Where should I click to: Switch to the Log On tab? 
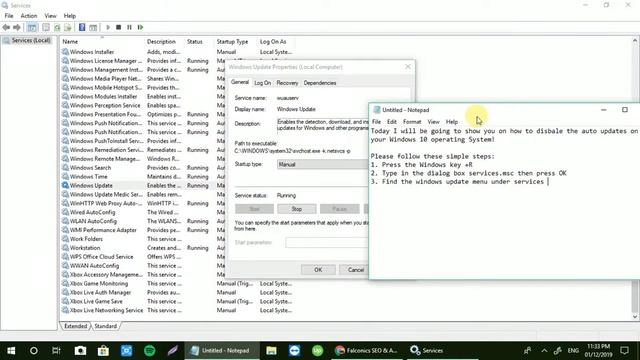[262, 83]
